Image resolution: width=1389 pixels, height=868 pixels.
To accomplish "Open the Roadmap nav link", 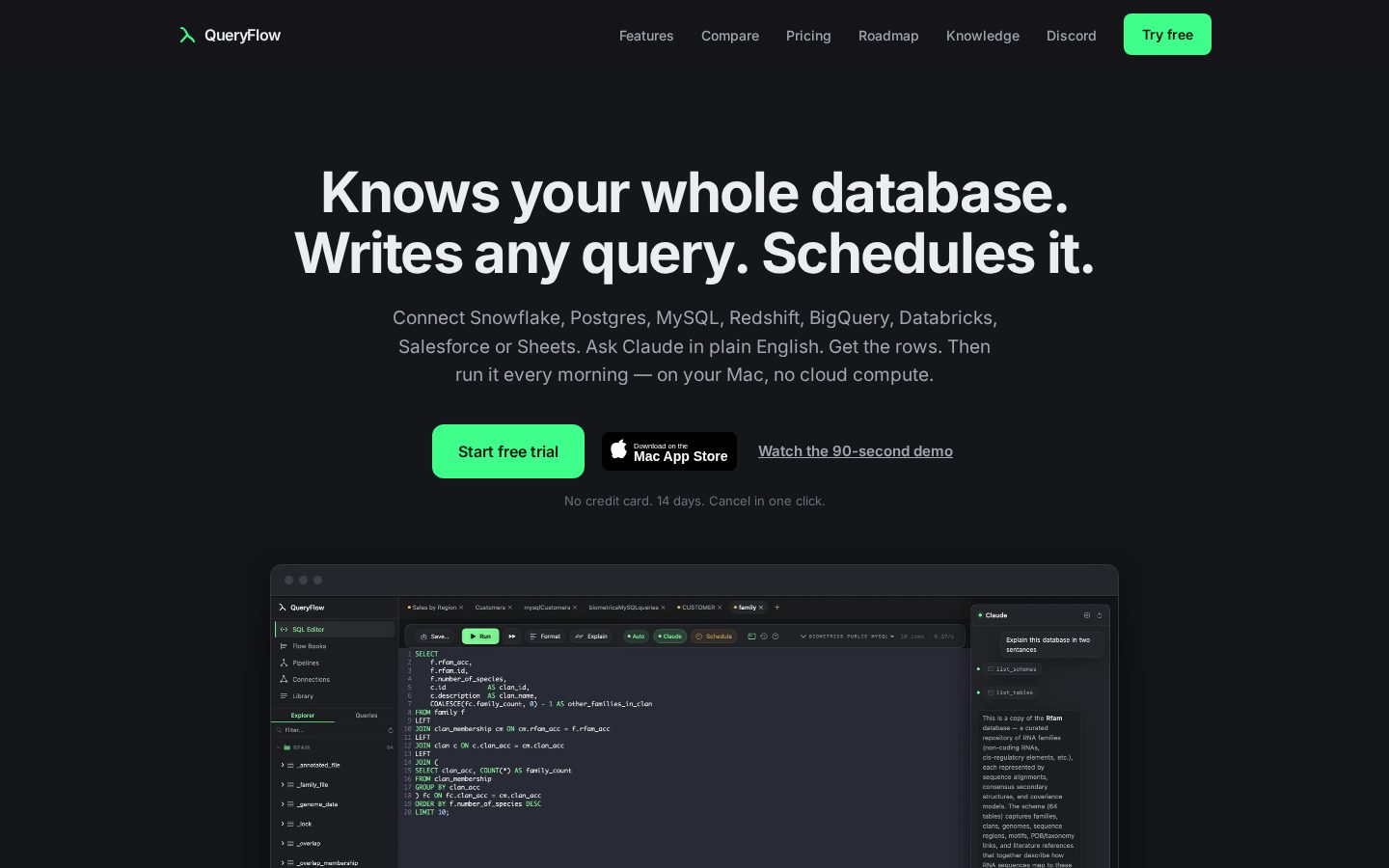I will (x=888, y=36).
